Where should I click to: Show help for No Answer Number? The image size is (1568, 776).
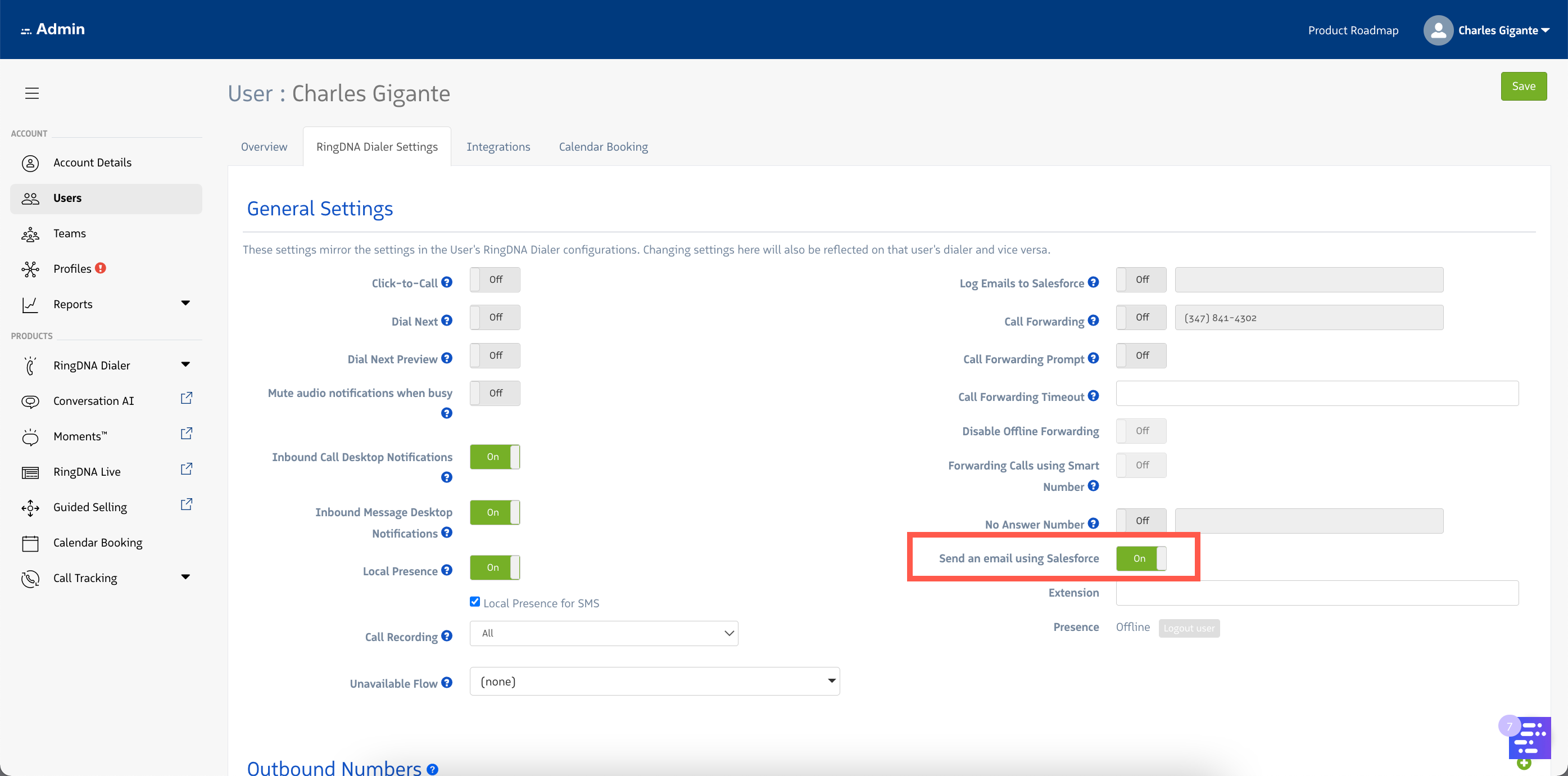tap(1093, 523)
